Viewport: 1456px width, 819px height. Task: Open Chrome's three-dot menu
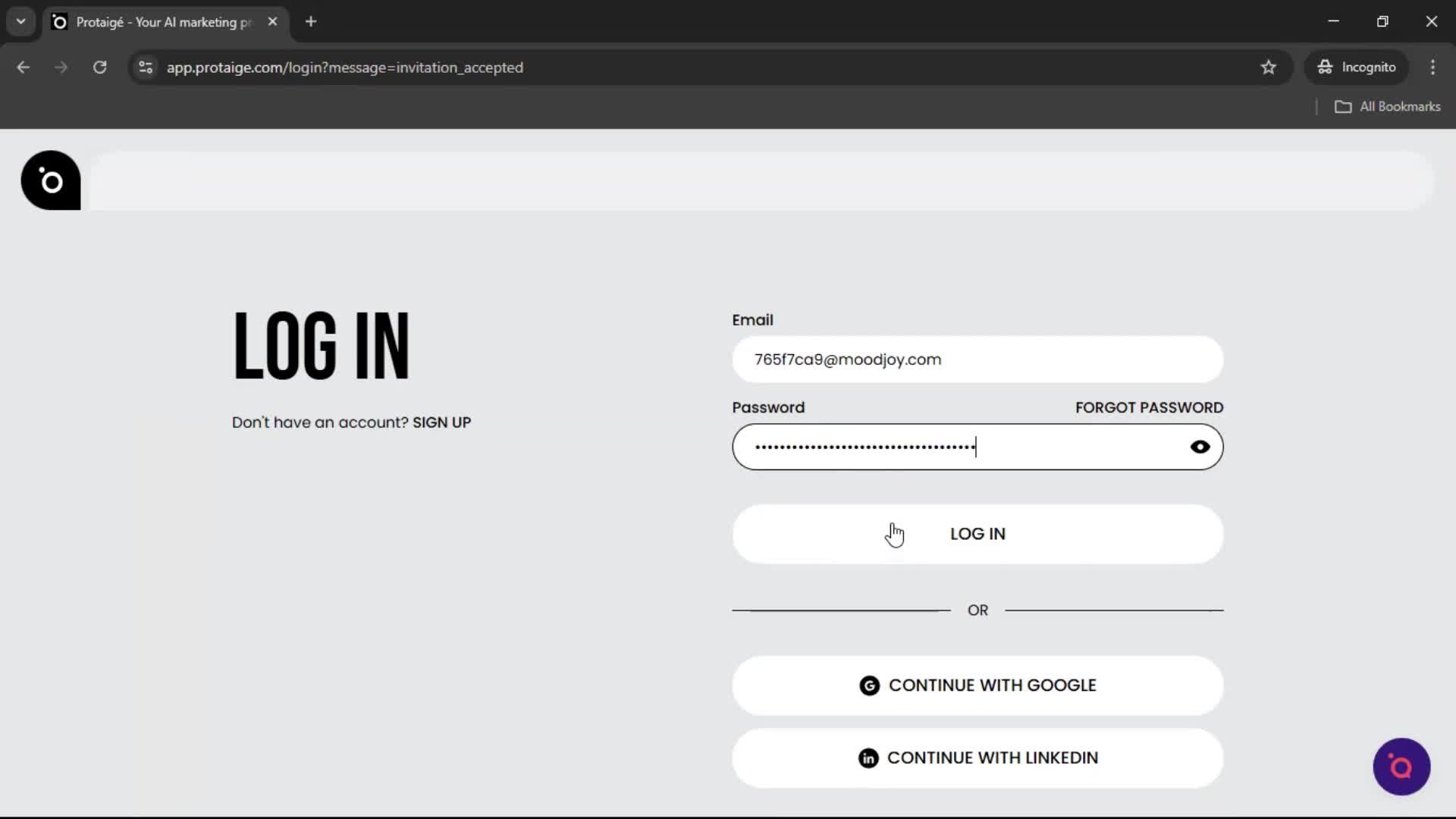click(1432, 67)
